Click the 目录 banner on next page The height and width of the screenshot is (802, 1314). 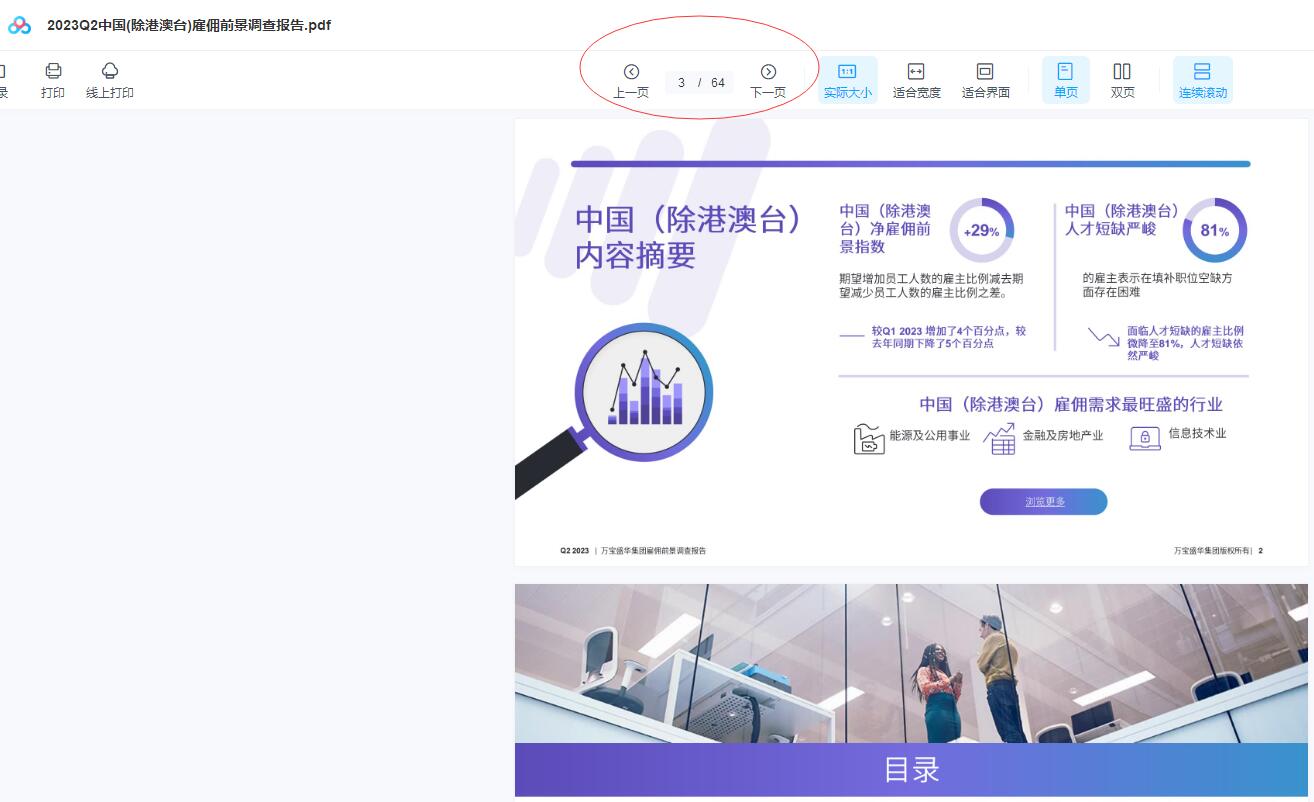point(911,769)
